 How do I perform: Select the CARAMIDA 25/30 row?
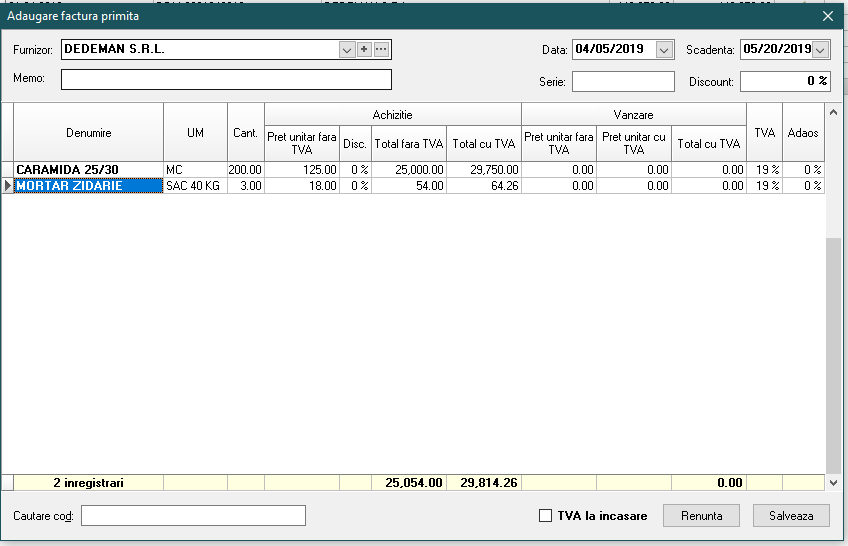pyautogui.click(x=88, y=170)
